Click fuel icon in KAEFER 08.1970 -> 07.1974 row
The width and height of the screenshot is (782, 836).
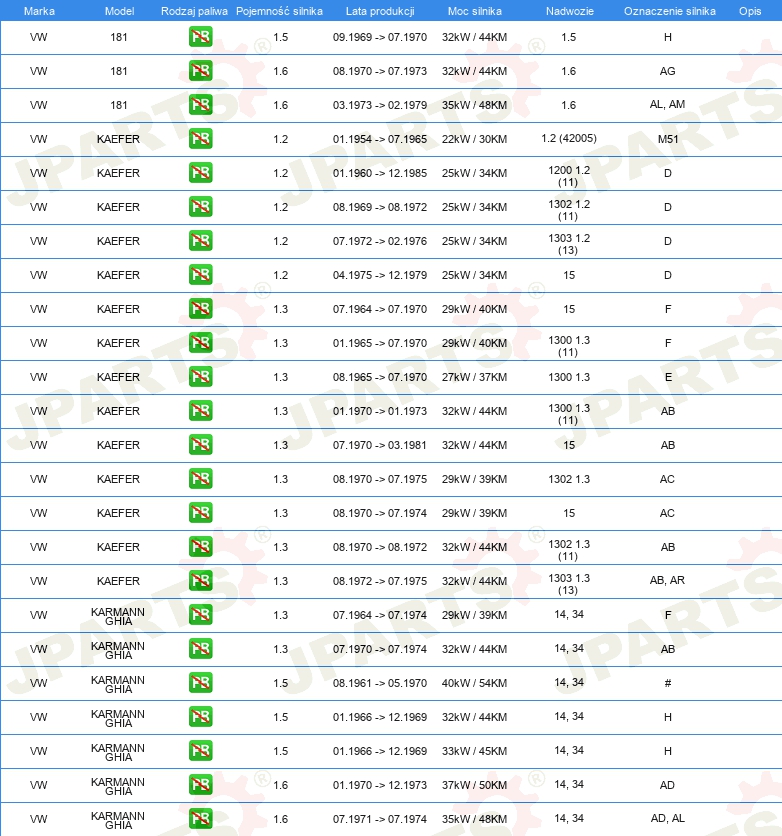[x=200, y=512]
